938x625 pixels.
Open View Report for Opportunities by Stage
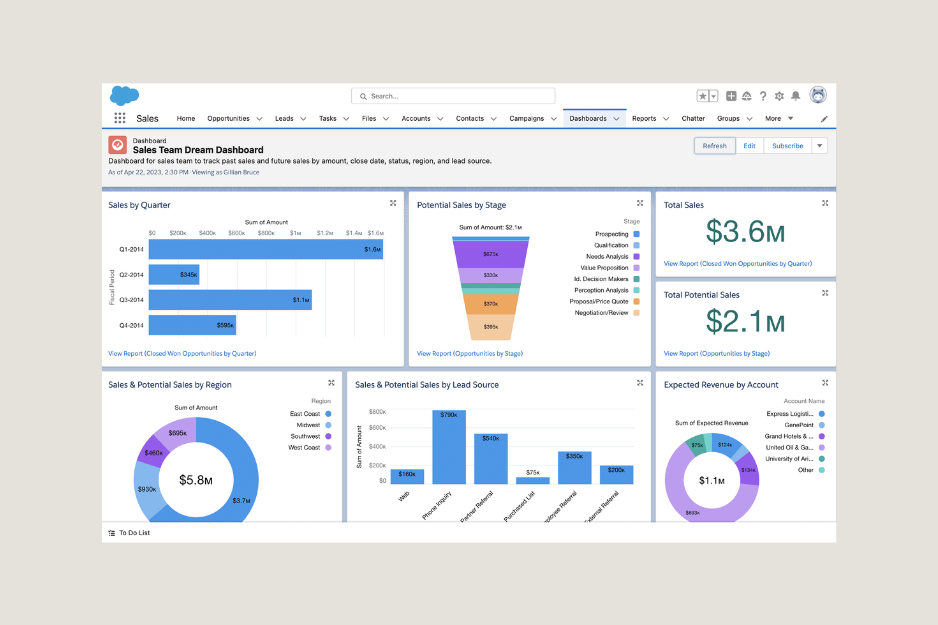coord(470,352)
